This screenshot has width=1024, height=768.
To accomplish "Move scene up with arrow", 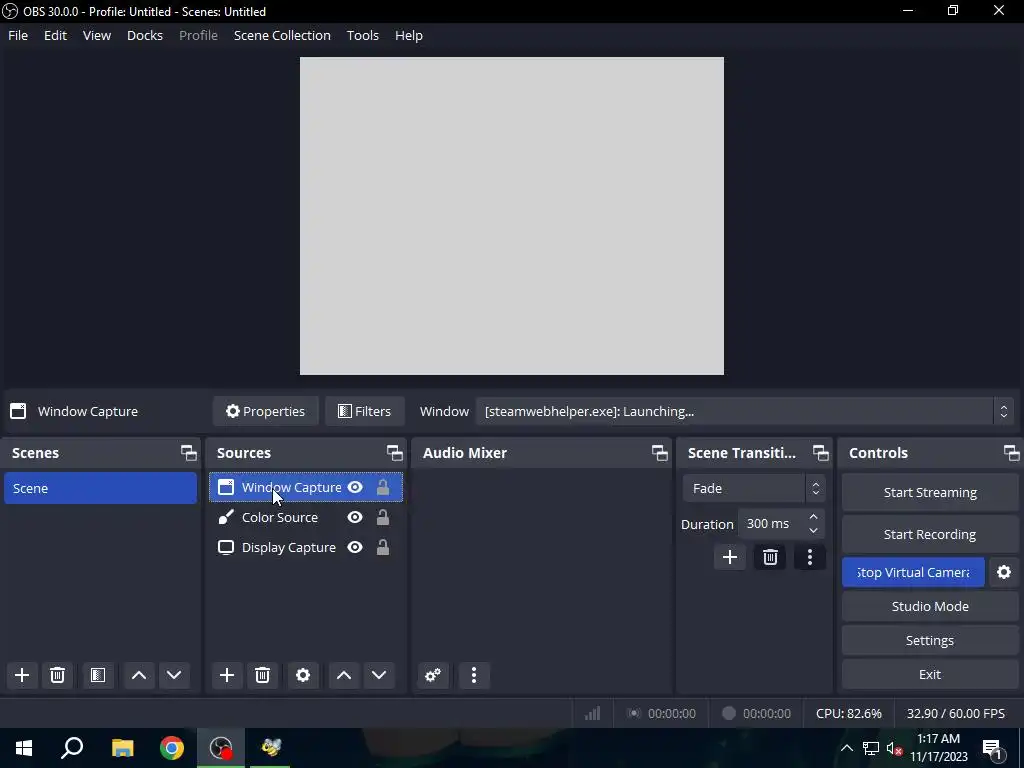I will [138, 675].
